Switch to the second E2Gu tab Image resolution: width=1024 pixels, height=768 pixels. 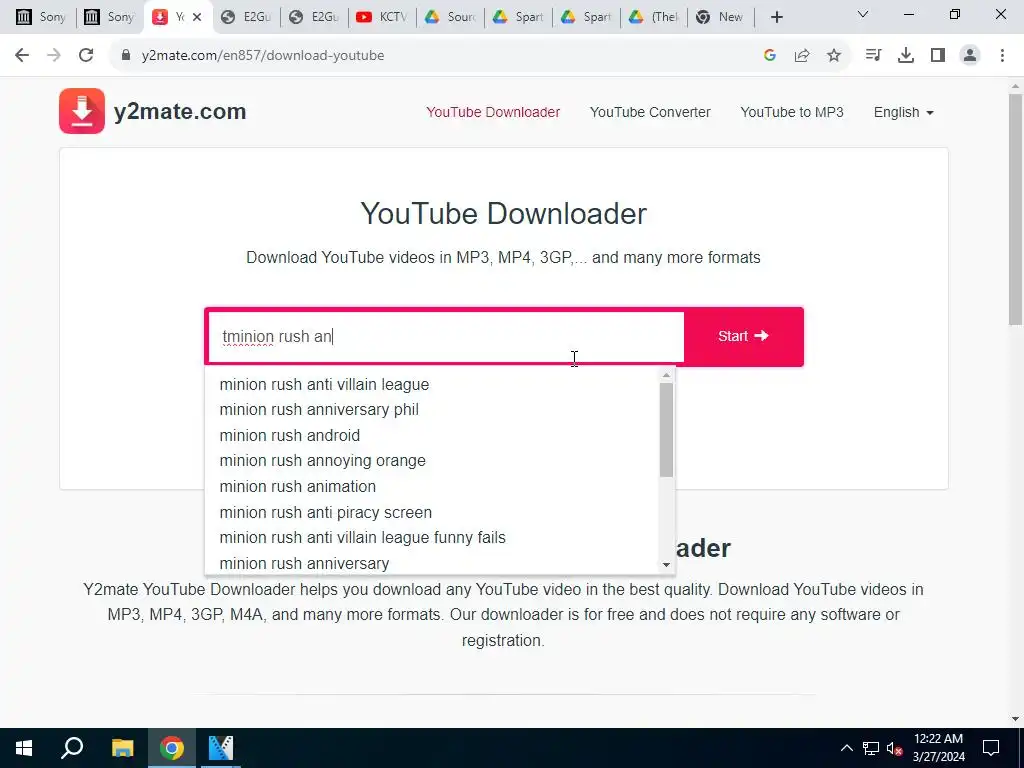click(x=313, y=17)
